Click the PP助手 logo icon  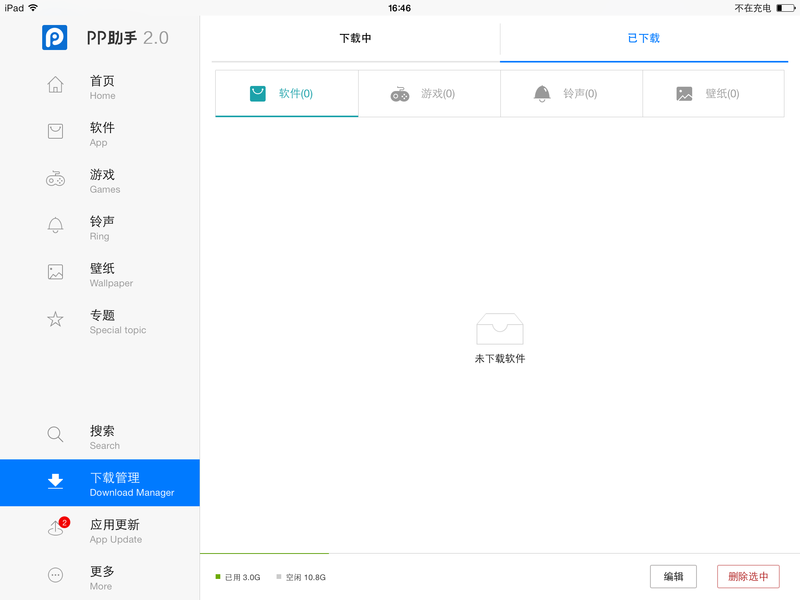55,37
